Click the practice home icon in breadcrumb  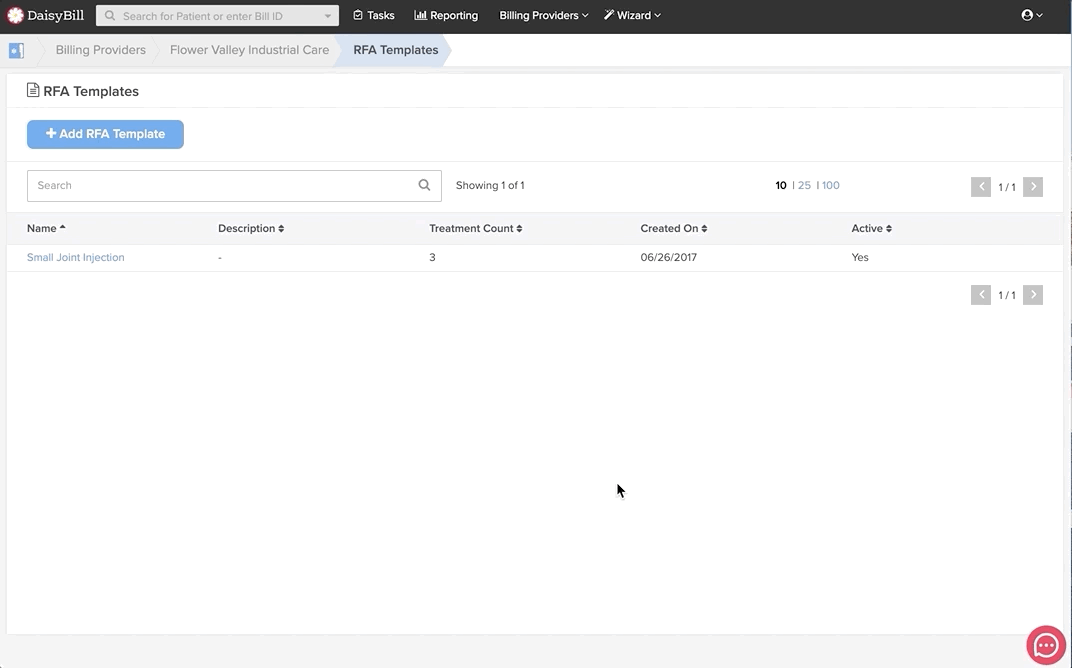16,50
